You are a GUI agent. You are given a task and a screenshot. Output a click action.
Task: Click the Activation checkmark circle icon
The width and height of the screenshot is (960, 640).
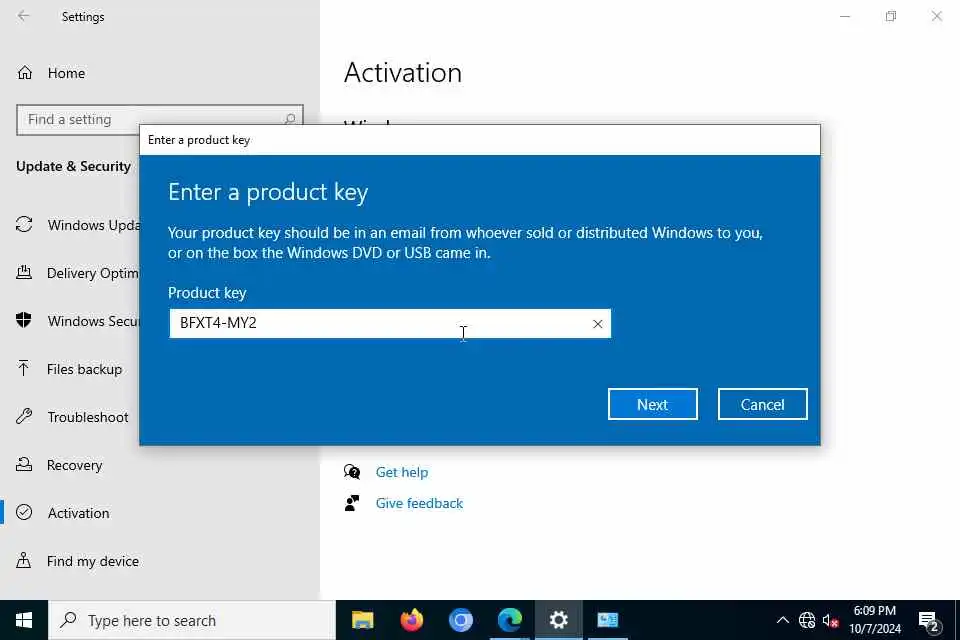24,512
